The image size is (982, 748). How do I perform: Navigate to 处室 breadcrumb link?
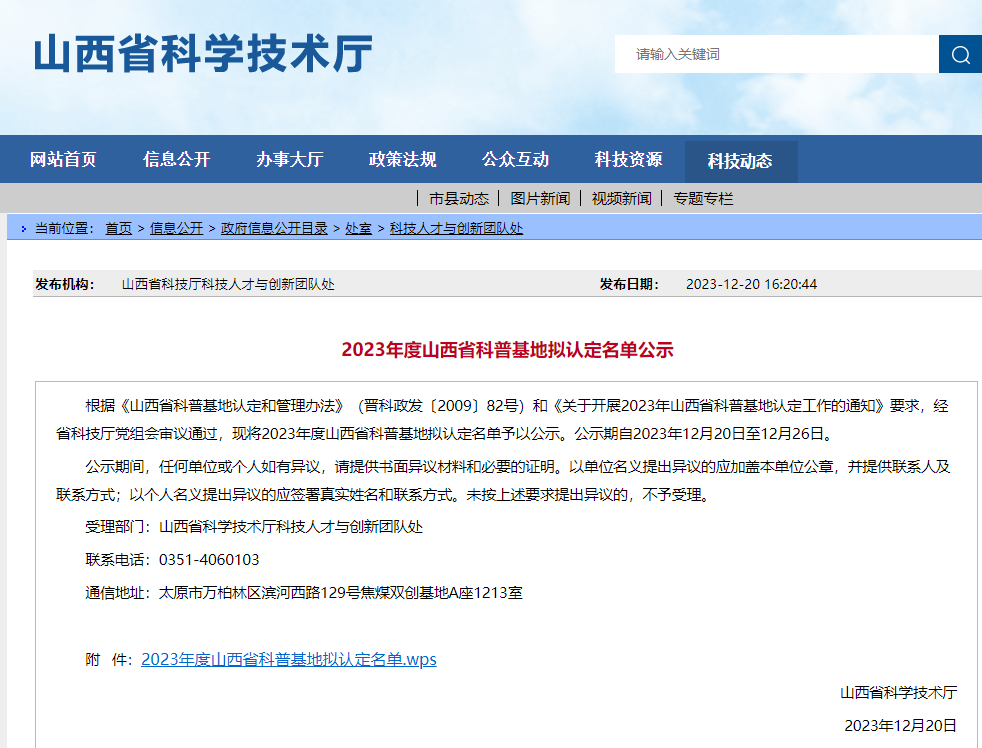358,228
